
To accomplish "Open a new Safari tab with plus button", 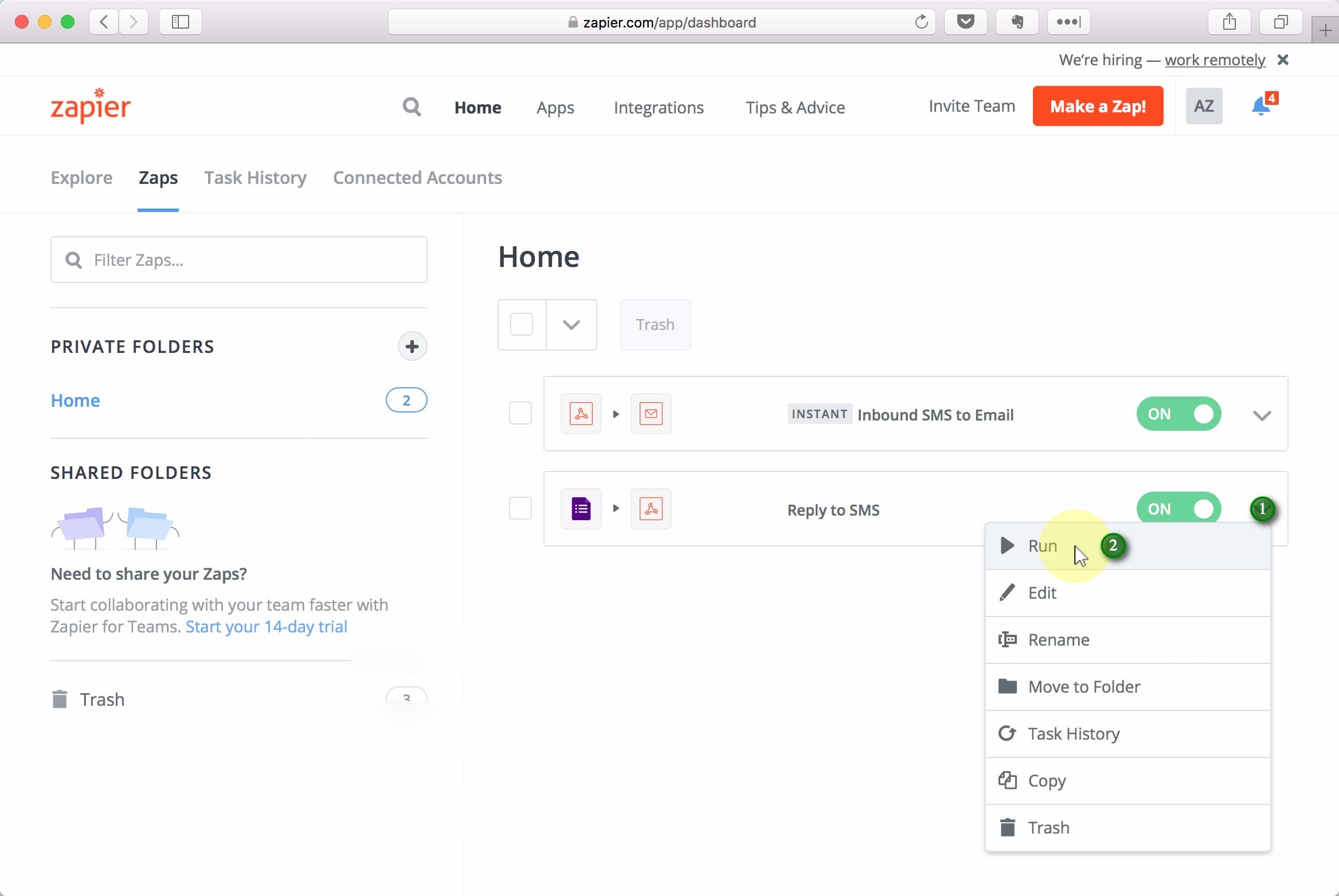I will click(1325, 30).
